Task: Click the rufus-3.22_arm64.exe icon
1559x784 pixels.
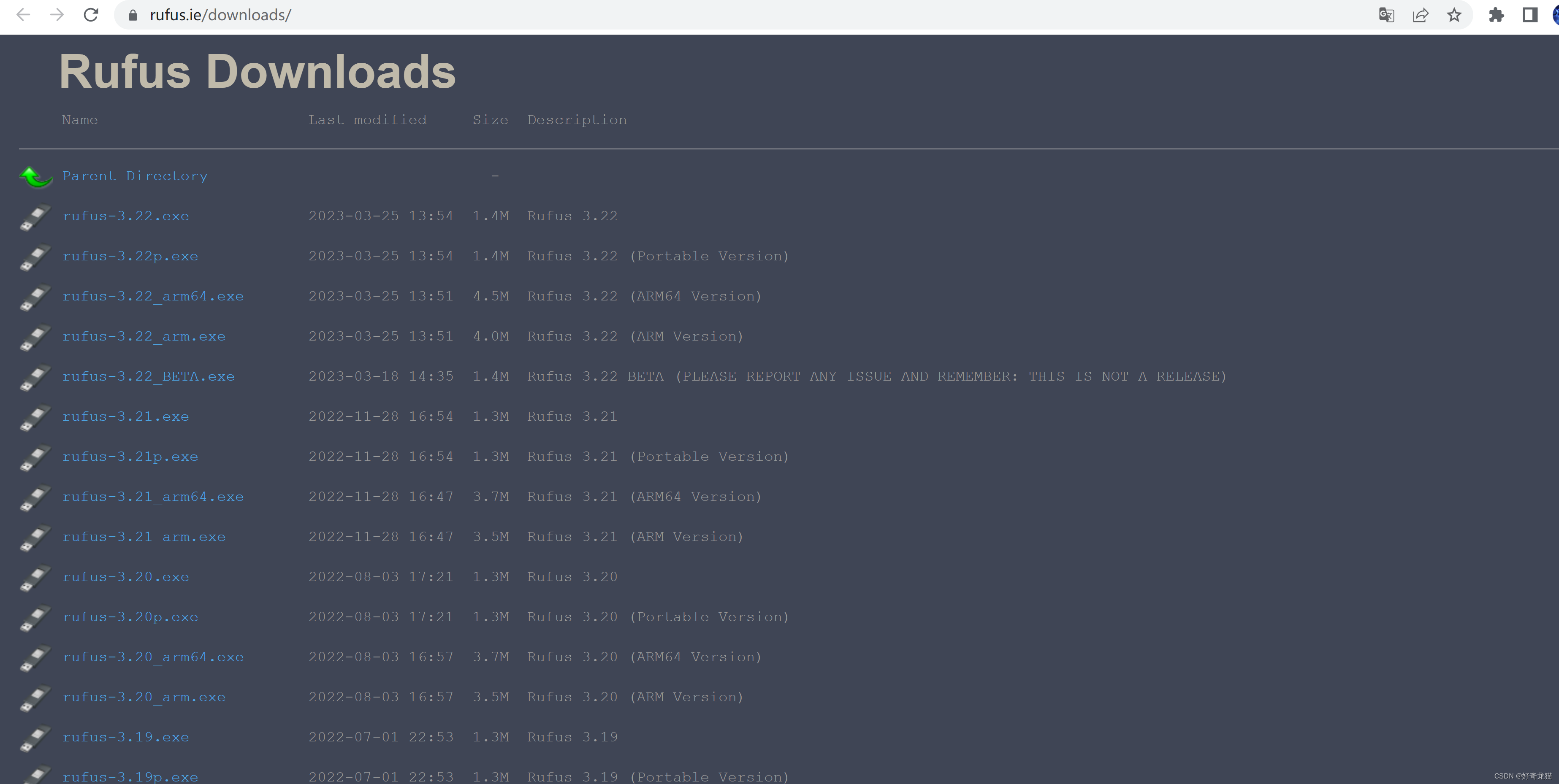Action: (34, 296)
